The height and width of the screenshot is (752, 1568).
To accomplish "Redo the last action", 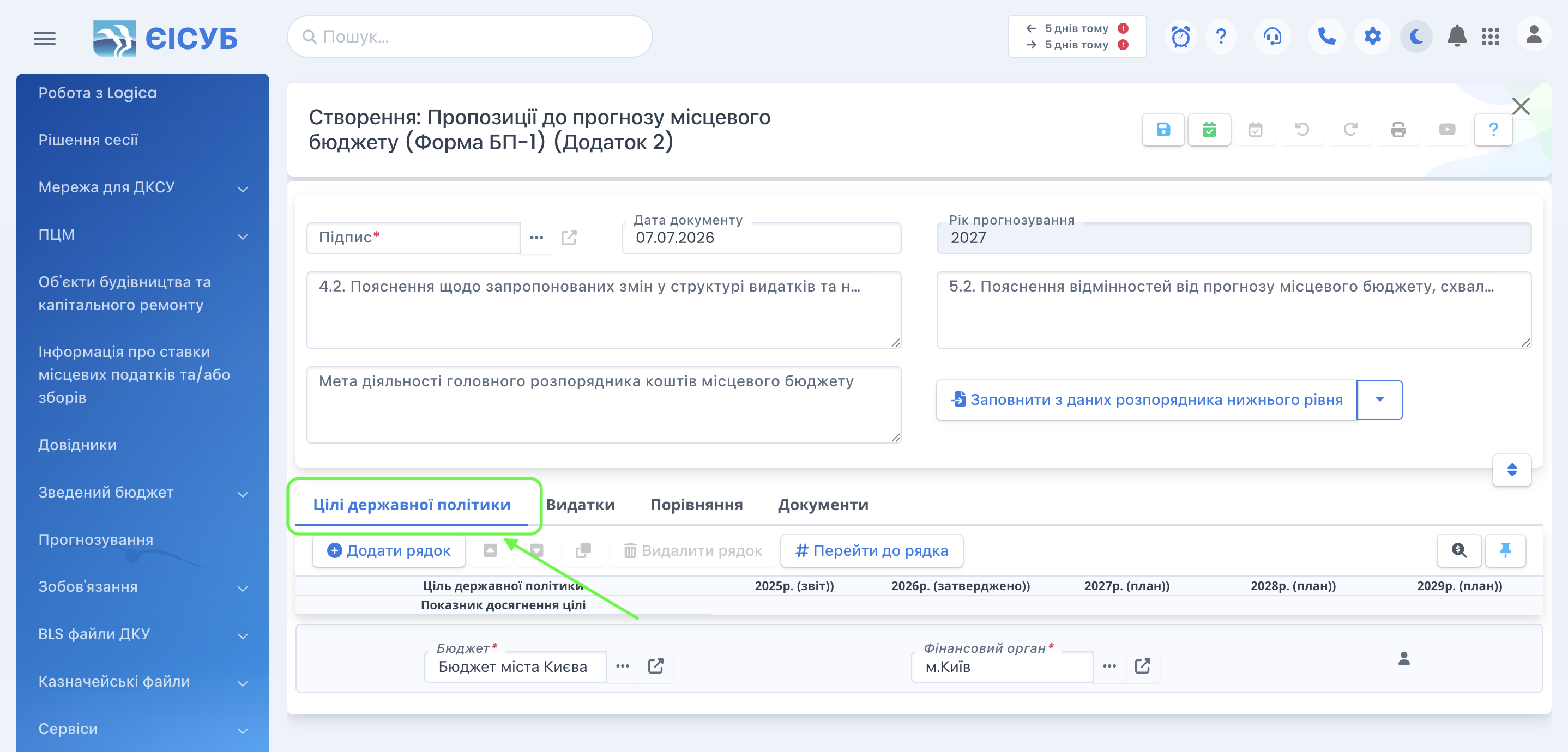I will pyautogui.click(x=1350, y=130).
